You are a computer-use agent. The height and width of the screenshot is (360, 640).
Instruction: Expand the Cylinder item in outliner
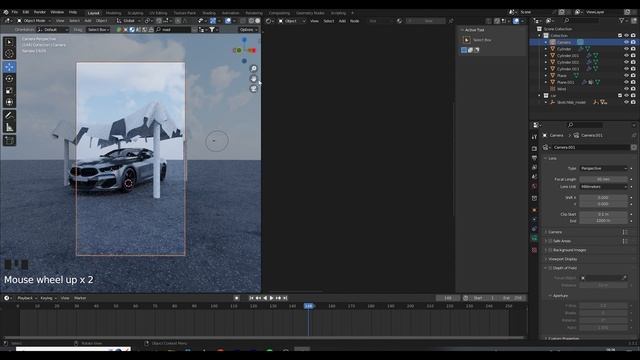(x=546, y=49)
